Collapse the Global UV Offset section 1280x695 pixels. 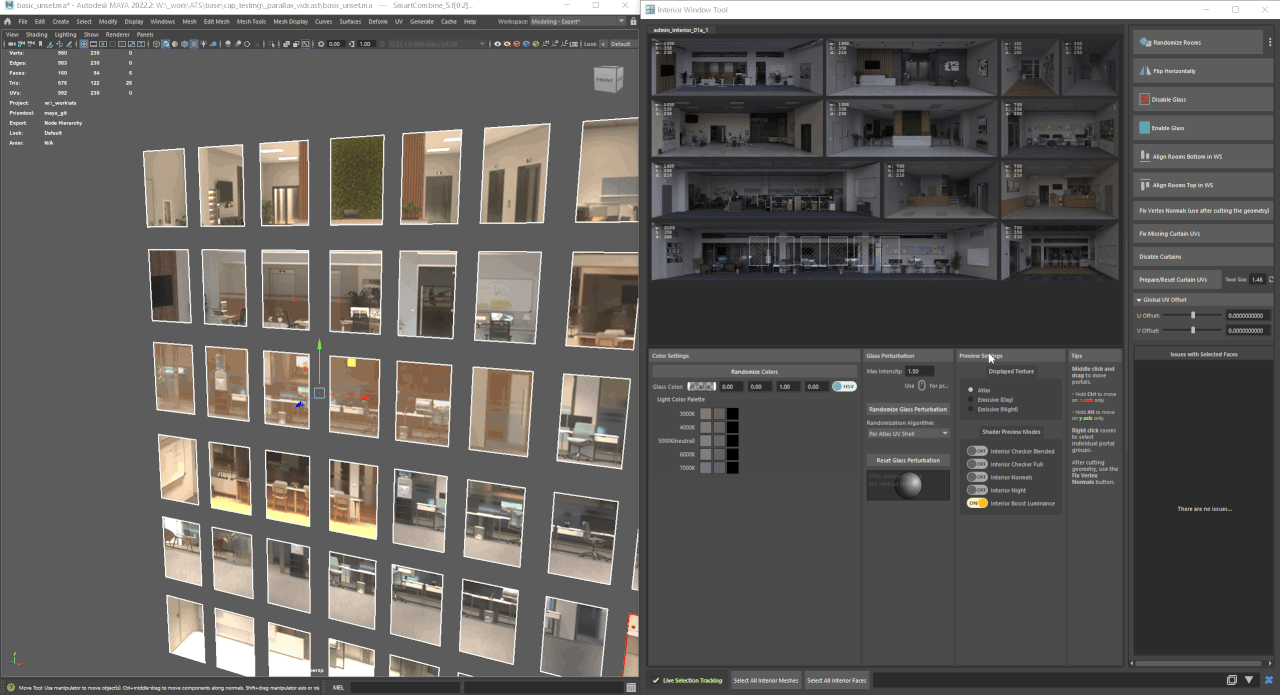click(x=1138, y=299)
